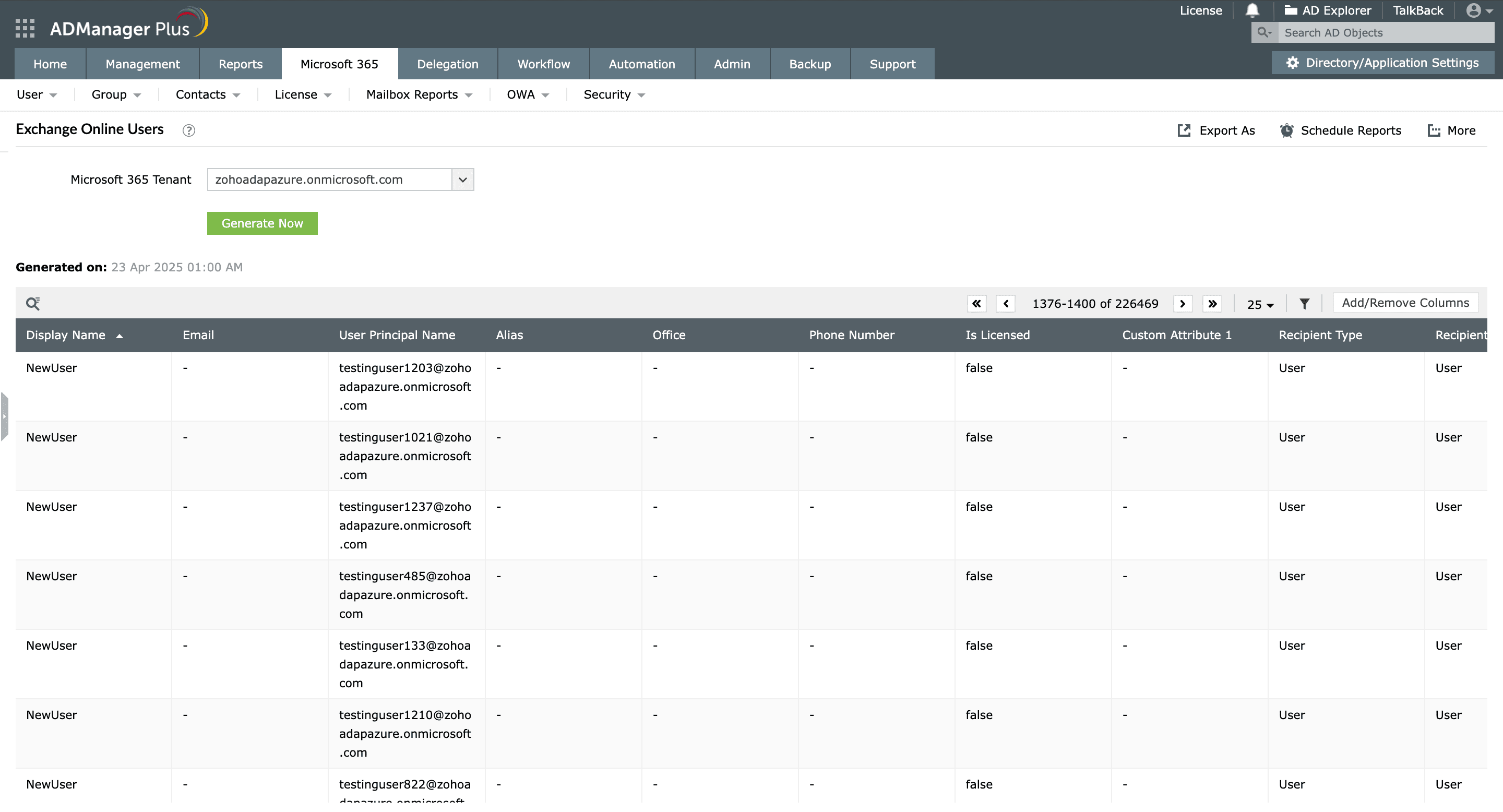Jump to last page icon
The height and width of the screenshot is (812, 1503).
[1212, 303]
